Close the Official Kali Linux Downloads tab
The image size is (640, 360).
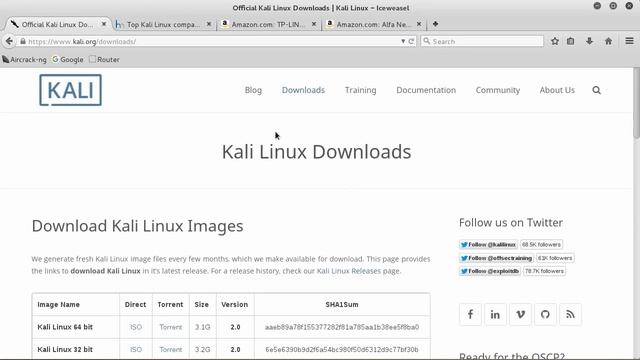click(104, 24)
